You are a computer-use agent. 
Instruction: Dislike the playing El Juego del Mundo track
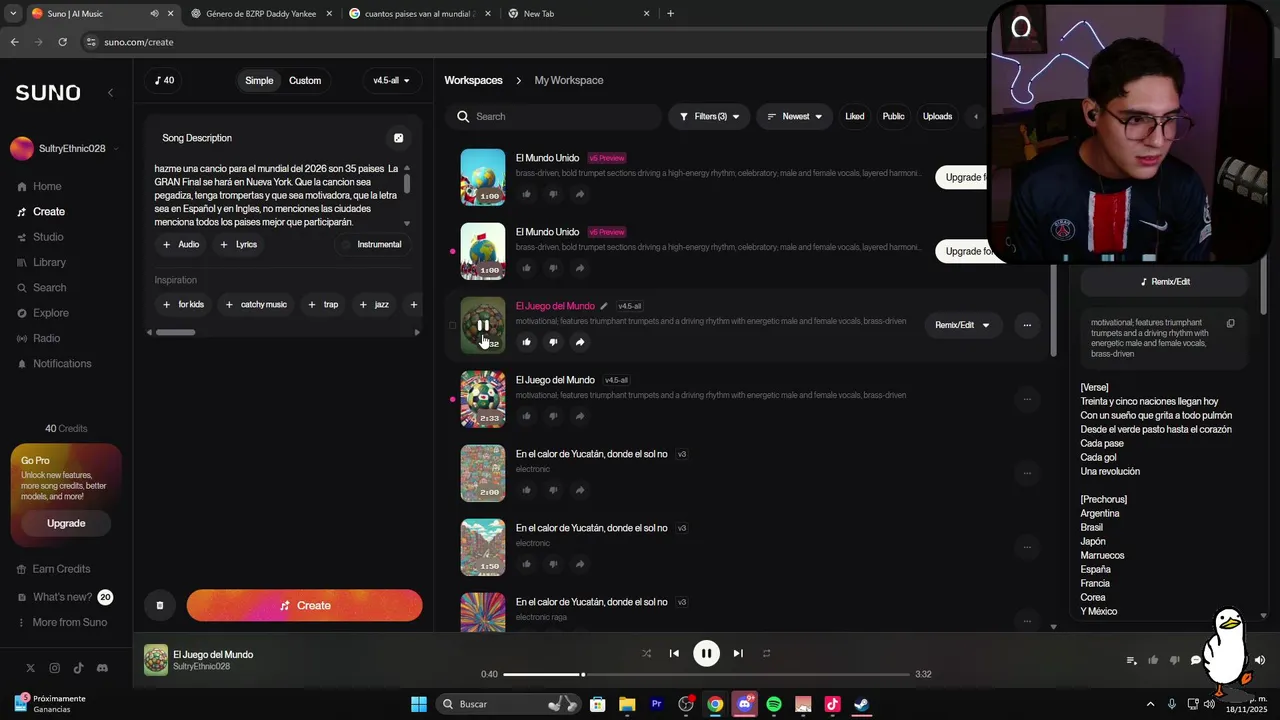point(553,342)
